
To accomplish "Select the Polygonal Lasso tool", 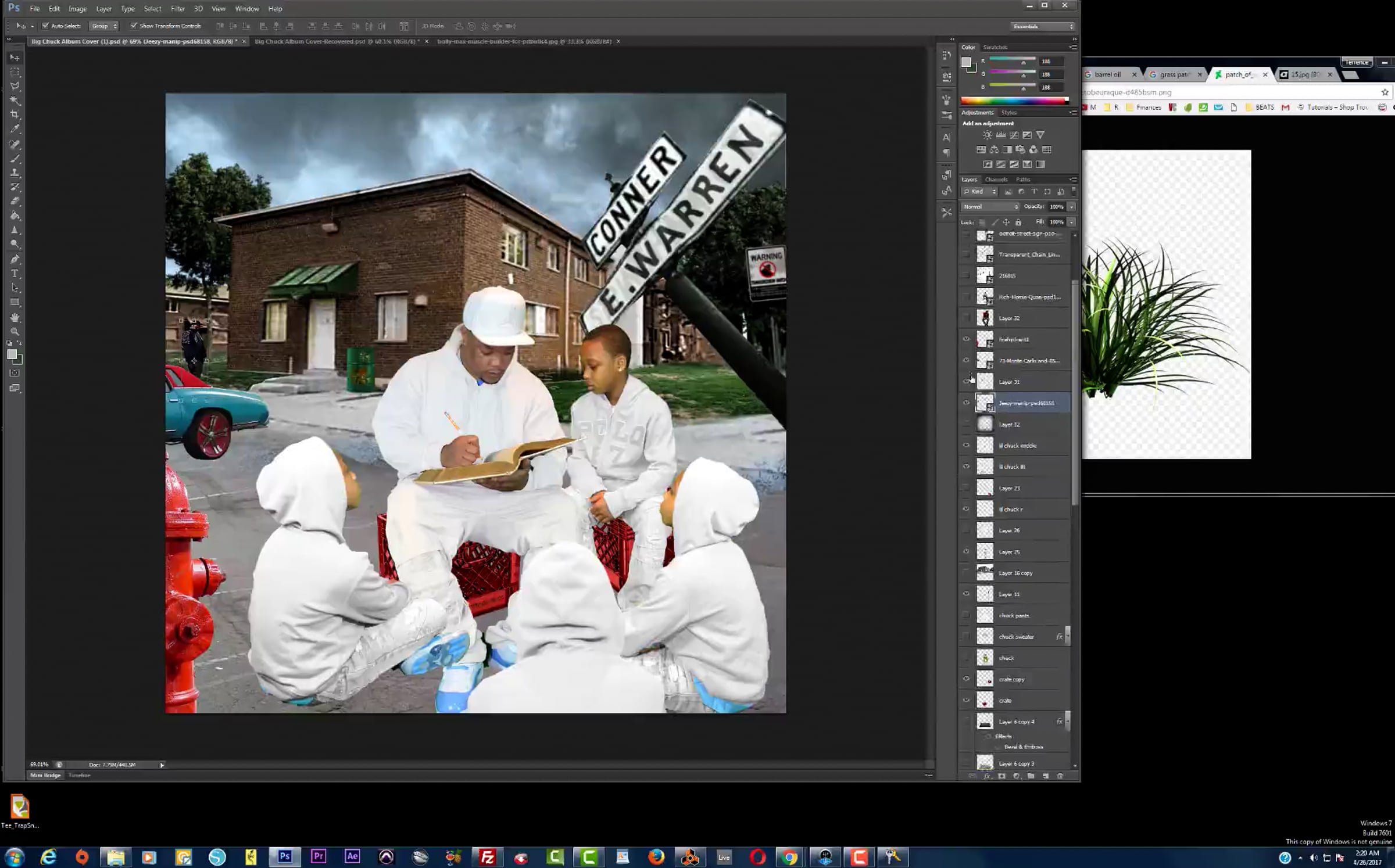I will pos(15,86).
